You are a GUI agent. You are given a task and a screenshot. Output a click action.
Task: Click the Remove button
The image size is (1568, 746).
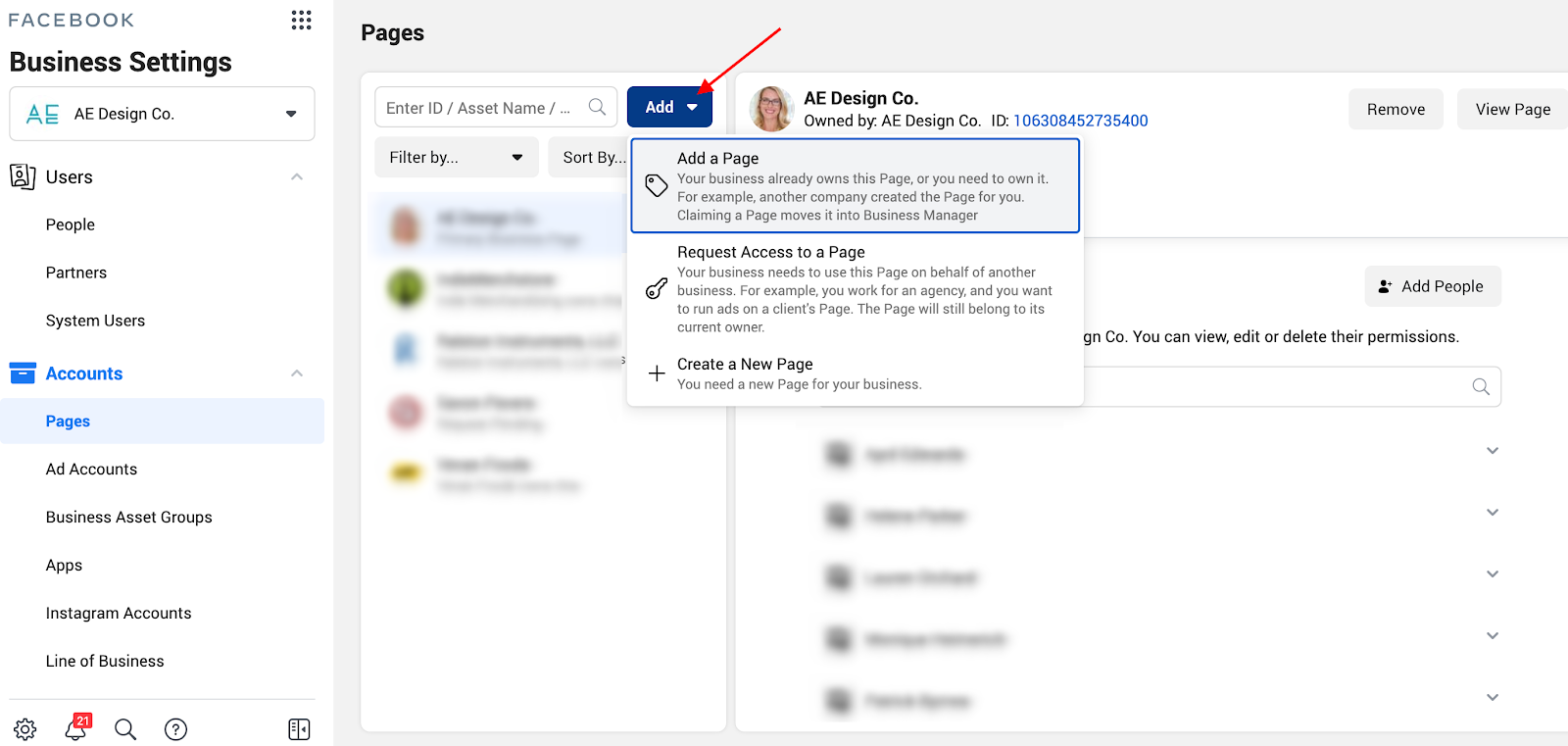point(1396,110)
